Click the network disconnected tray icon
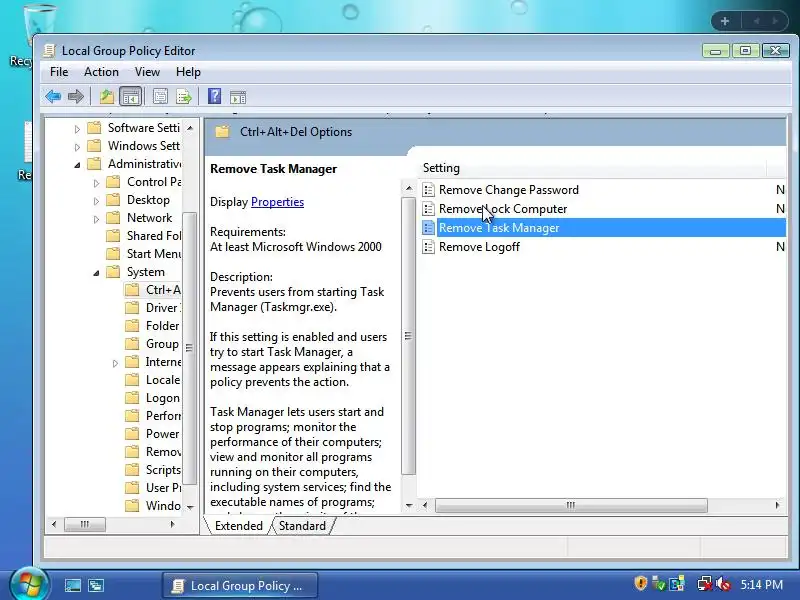800x600 pixels. pos(705,584)
